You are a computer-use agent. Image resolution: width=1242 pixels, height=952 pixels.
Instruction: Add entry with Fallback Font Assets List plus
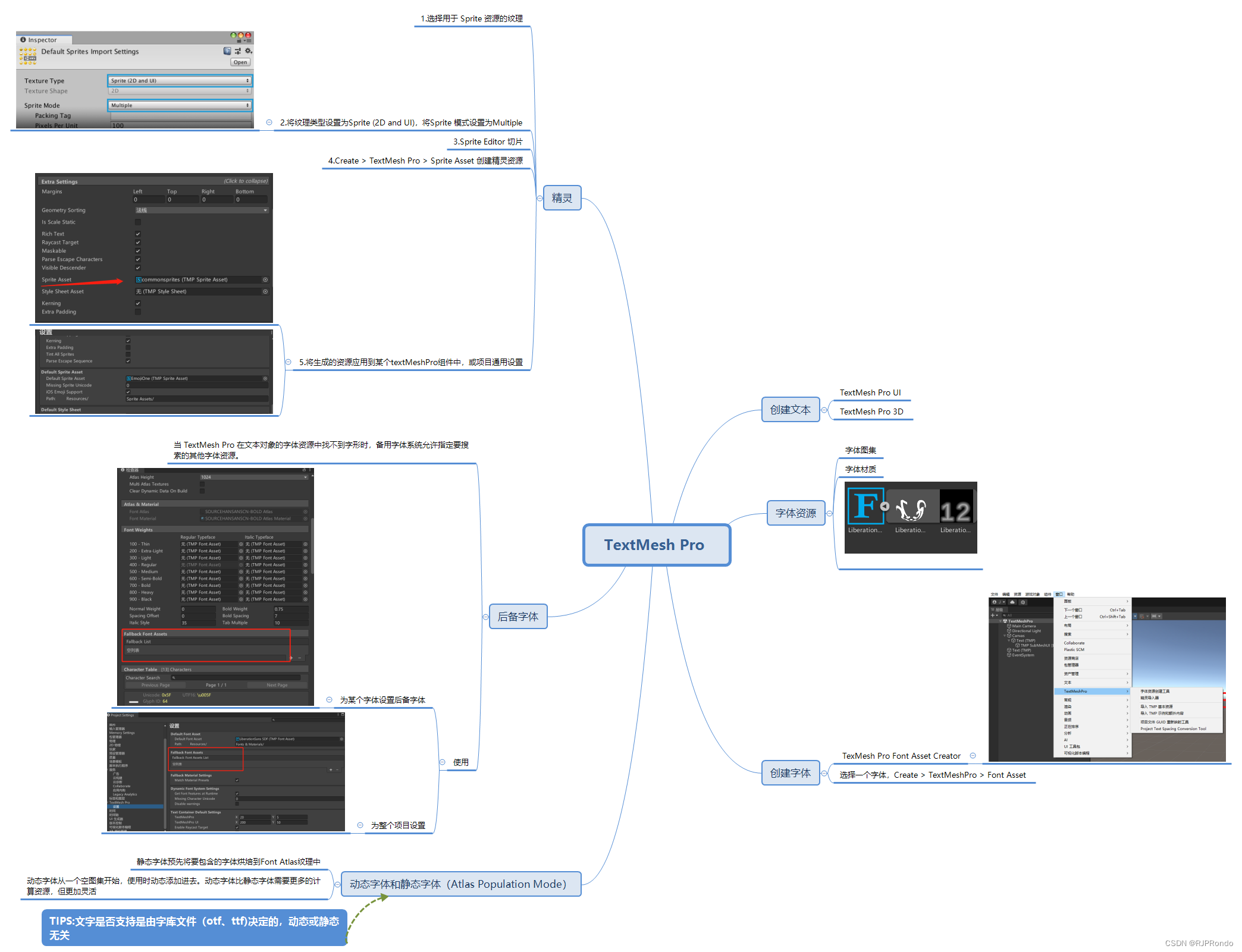(x=331, y=770)
